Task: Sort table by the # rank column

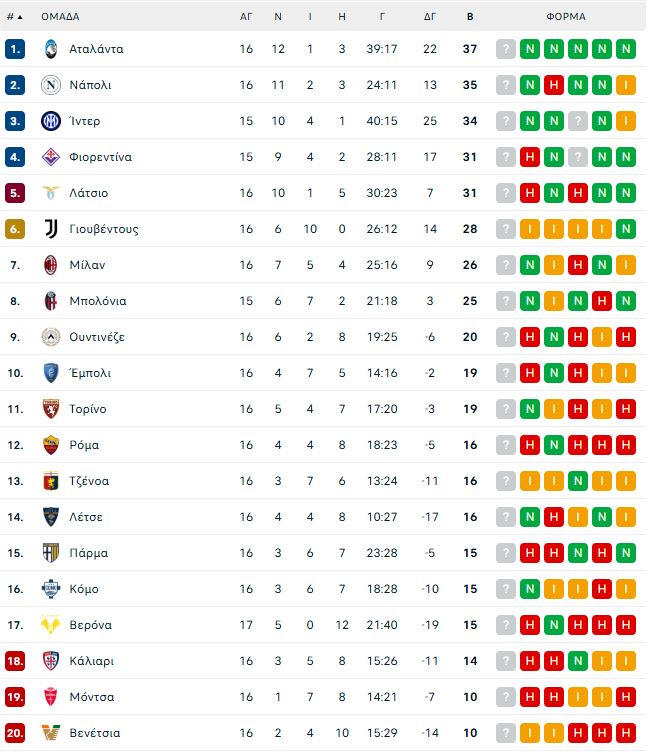Action: (x=14, y=17)
